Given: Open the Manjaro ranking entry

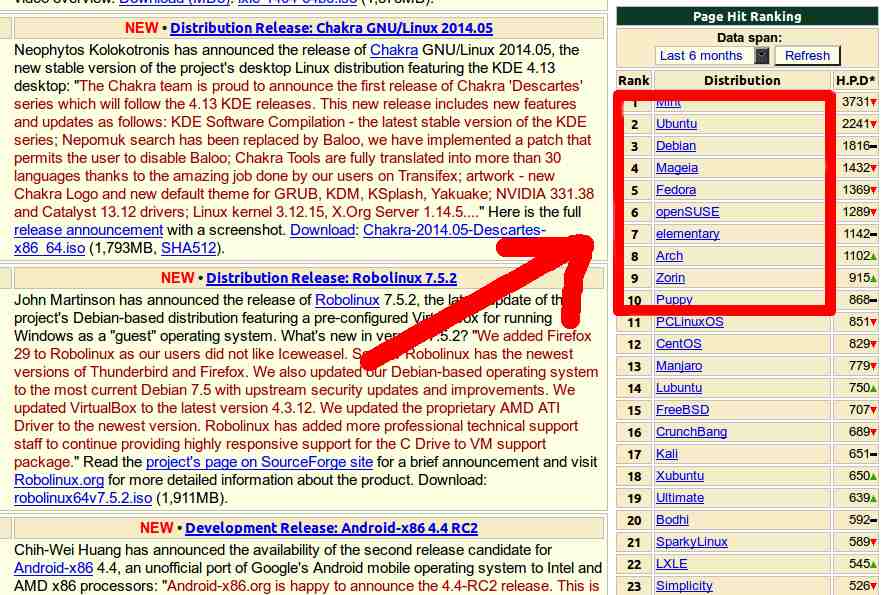Looking at the screenshot, I should coord(679,366).
